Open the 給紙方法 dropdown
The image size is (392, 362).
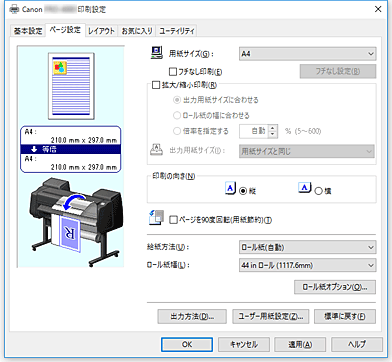[x=307, y=247]
